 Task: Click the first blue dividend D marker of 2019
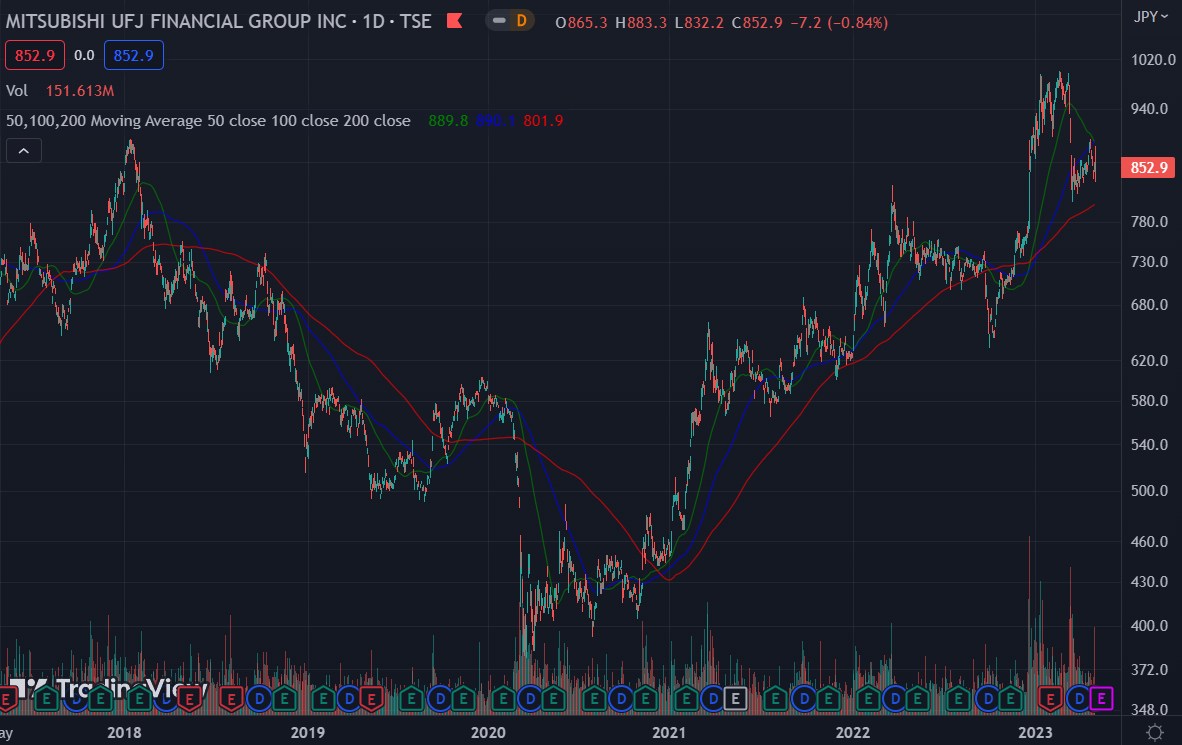(x=349, y=699)
